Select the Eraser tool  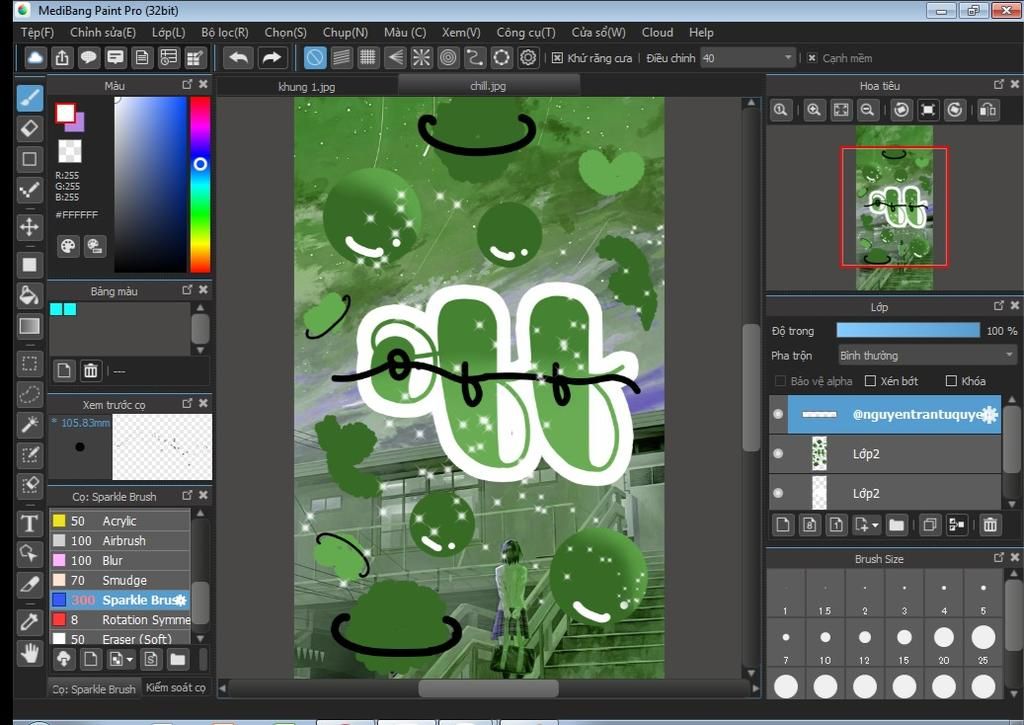(x=29, y=129)
